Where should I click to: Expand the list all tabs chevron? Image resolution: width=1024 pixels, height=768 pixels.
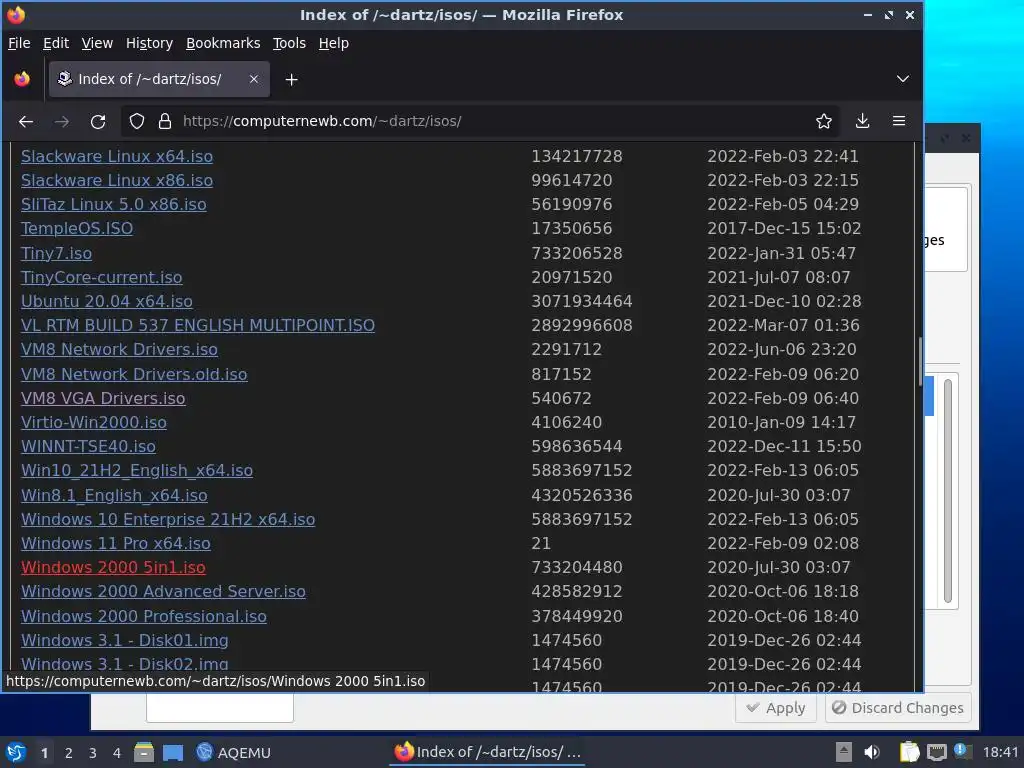click(903, 79)
